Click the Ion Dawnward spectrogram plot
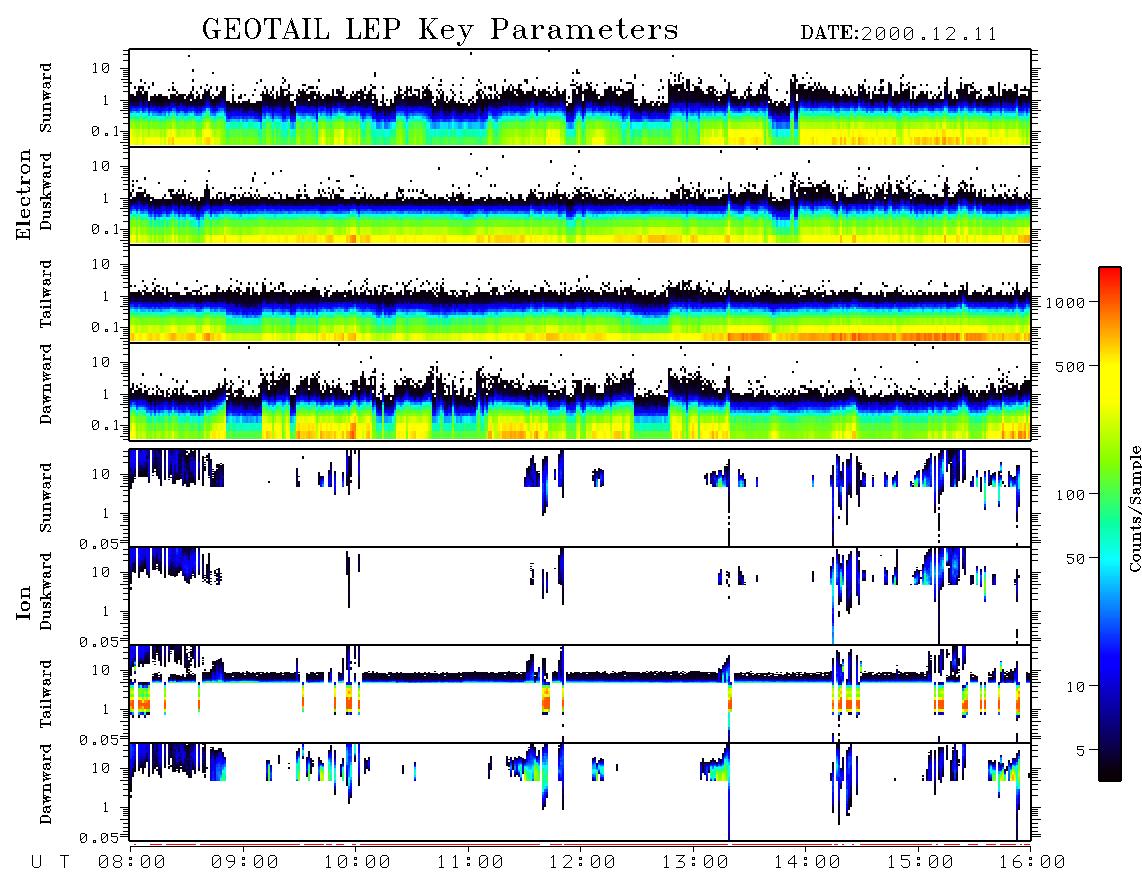Image resolution: width=1142 pixels, height=880 pixels. point(580,792)
